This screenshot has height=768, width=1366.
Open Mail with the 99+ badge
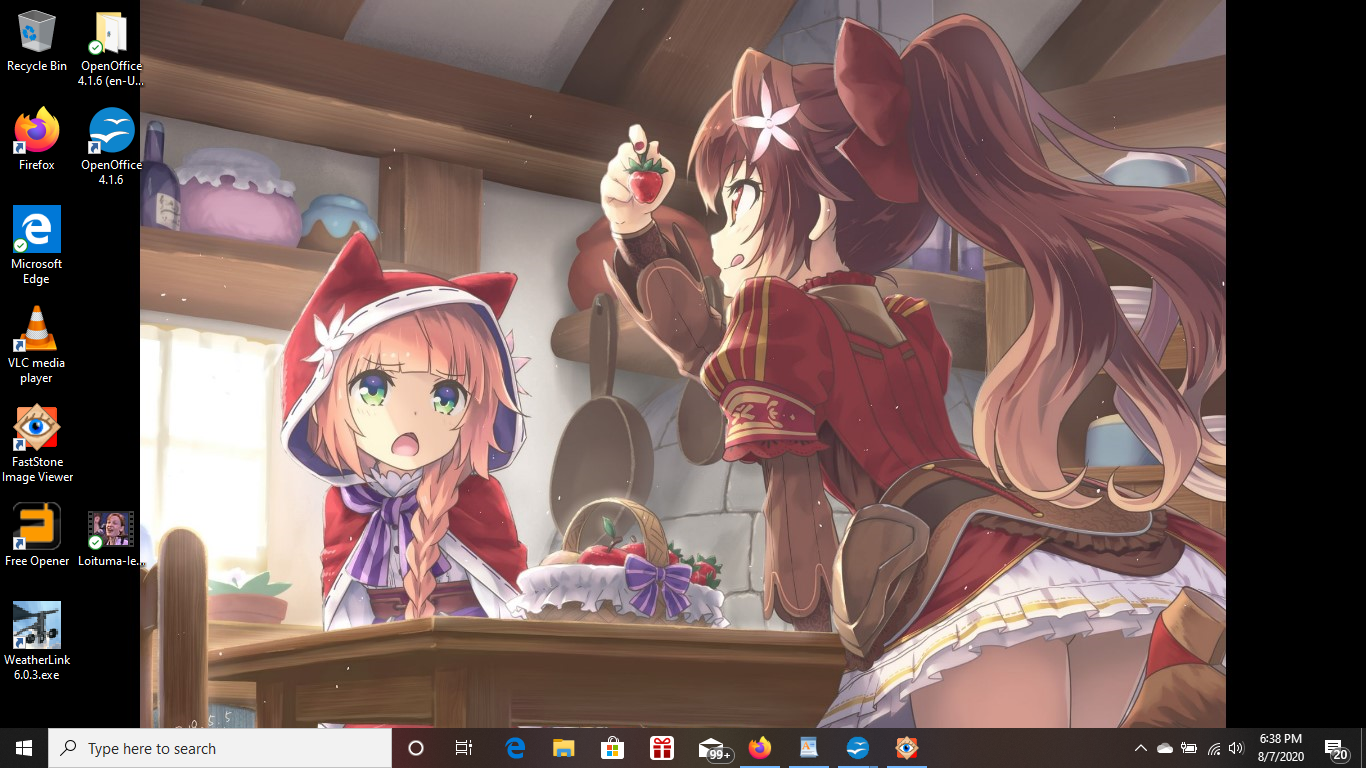(713, 749)
